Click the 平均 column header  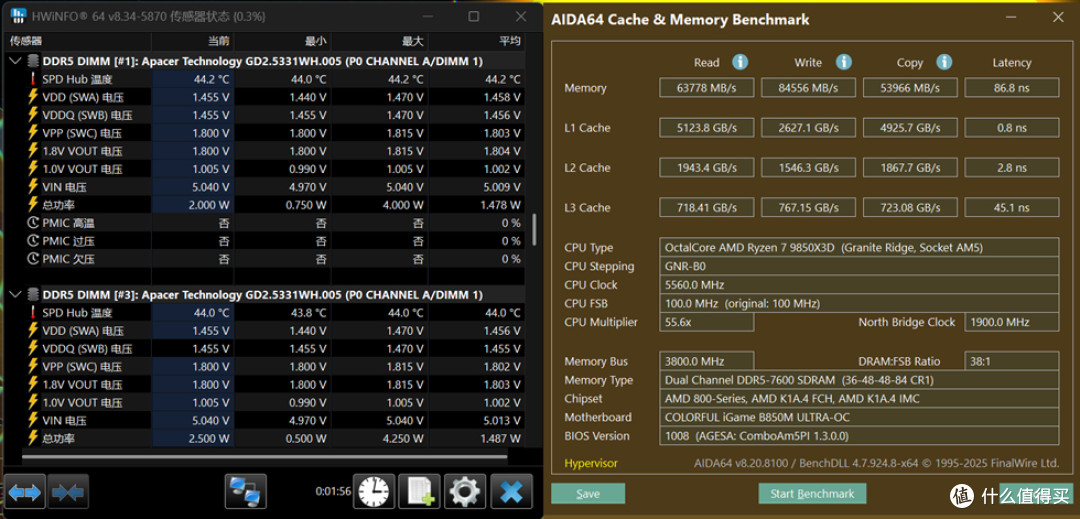pos(510,41)
